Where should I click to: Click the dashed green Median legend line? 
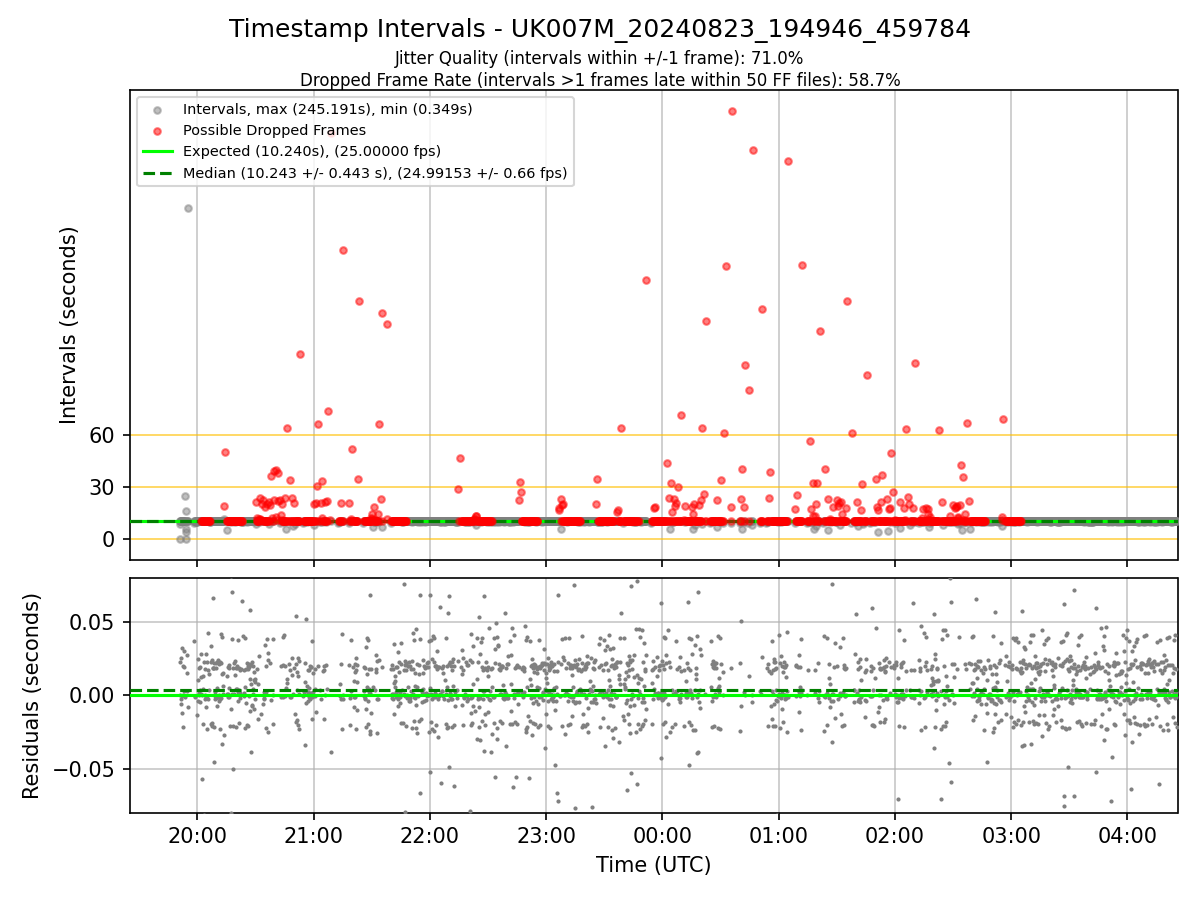click(156, 174)
